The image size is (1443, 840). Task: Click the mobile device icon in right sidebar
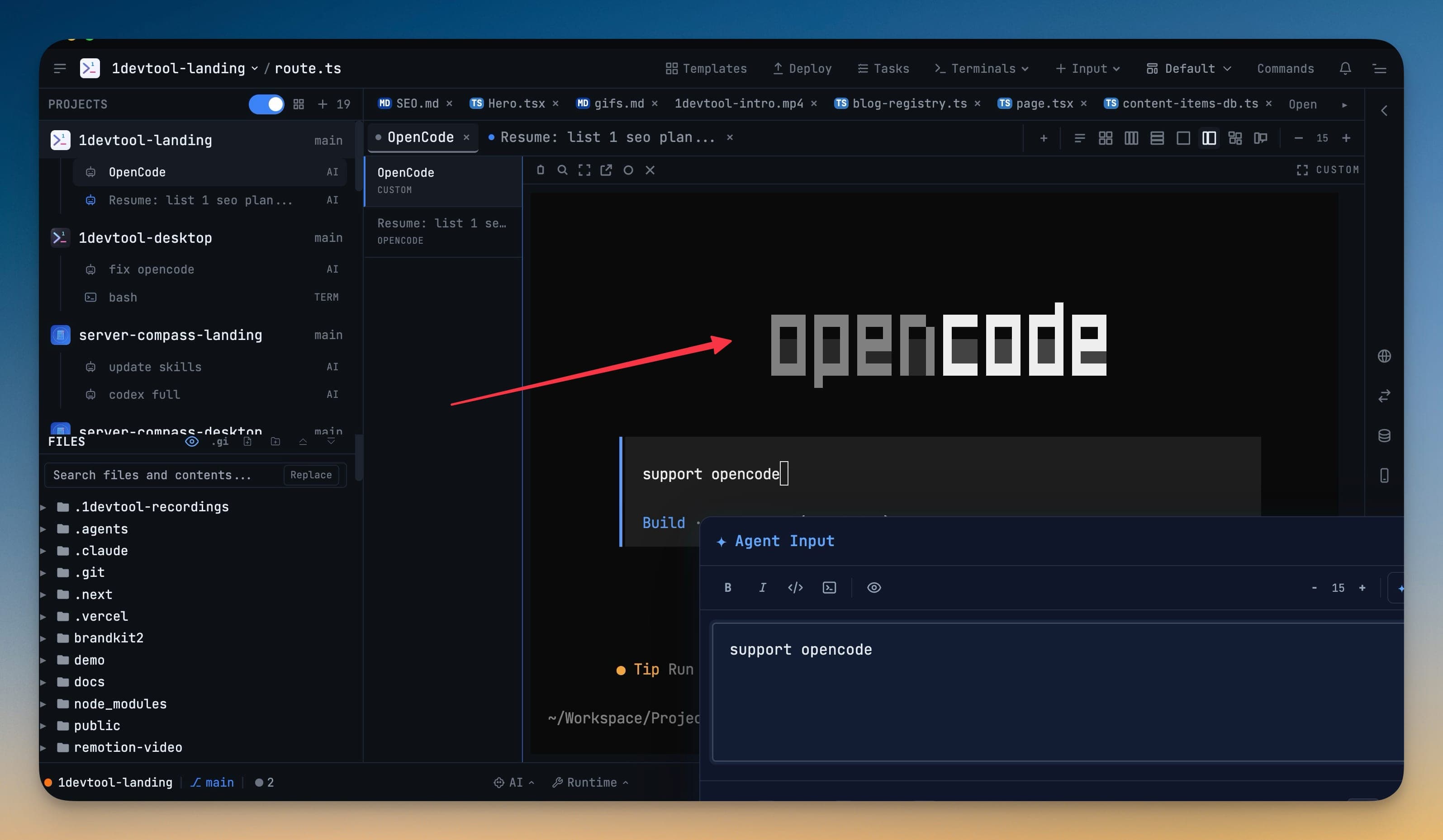point(1383,476)
